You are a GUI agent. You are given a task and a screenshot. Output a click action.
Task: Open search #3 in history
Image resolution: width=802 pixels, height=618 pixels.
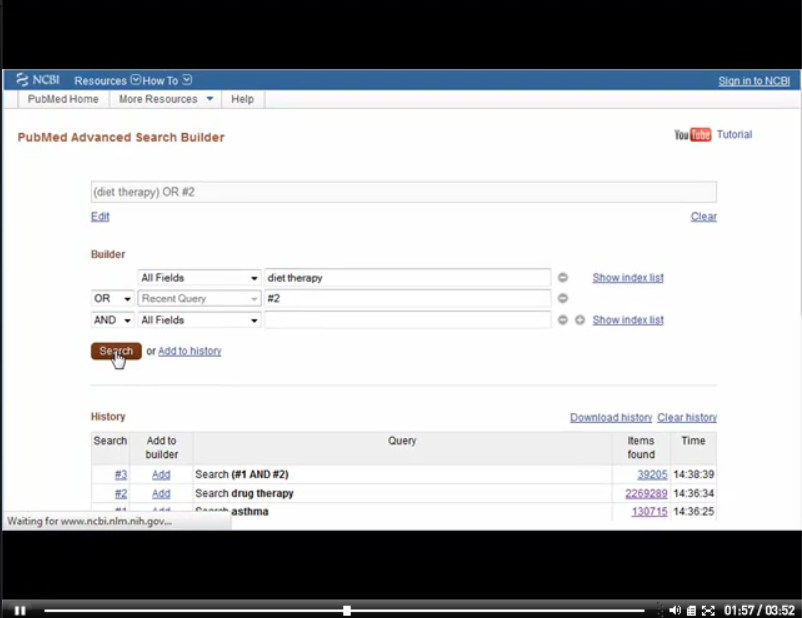[121, 475]
